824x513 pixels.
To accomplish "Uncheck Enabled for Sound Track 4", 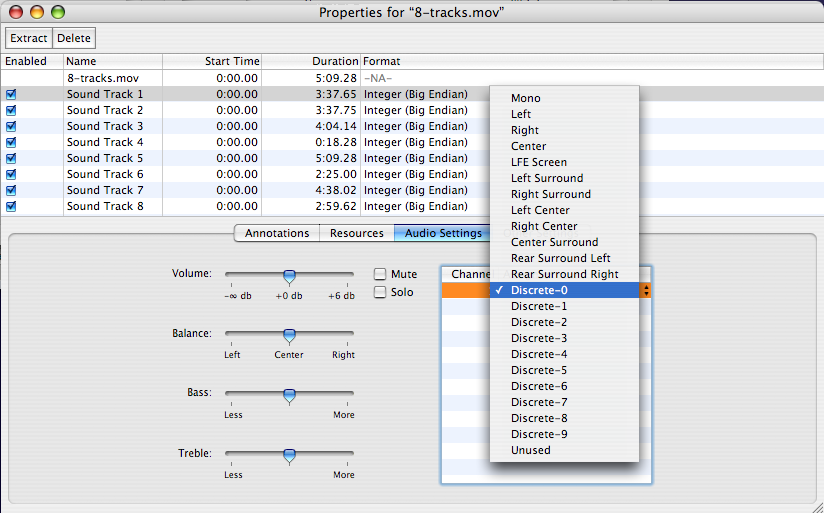I will point(11,142).
